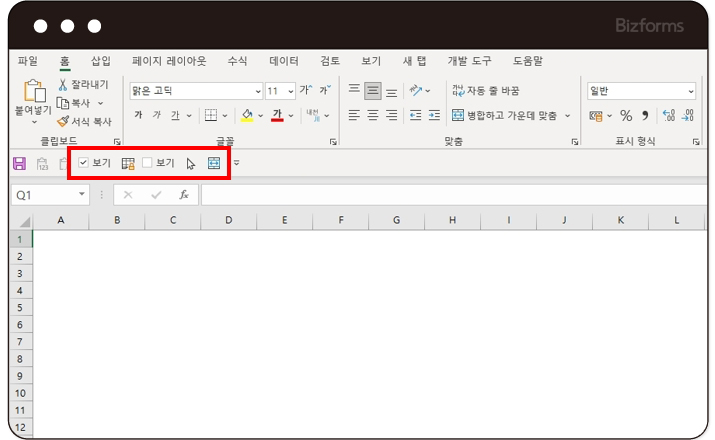The width and height of the screenshot is (715, 440).
Task: Click the comma style icon
Action: coord(645,116)
